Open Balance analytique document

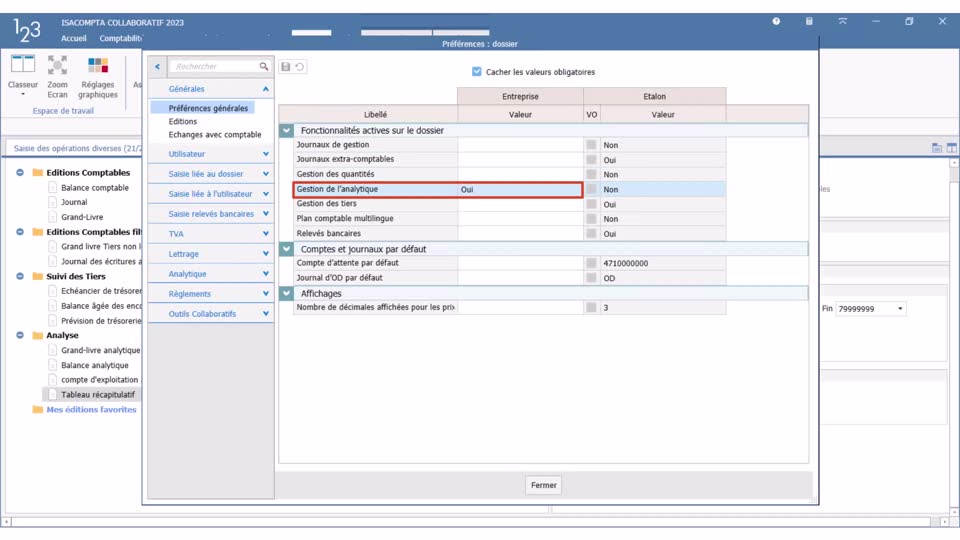coord(94,366)
